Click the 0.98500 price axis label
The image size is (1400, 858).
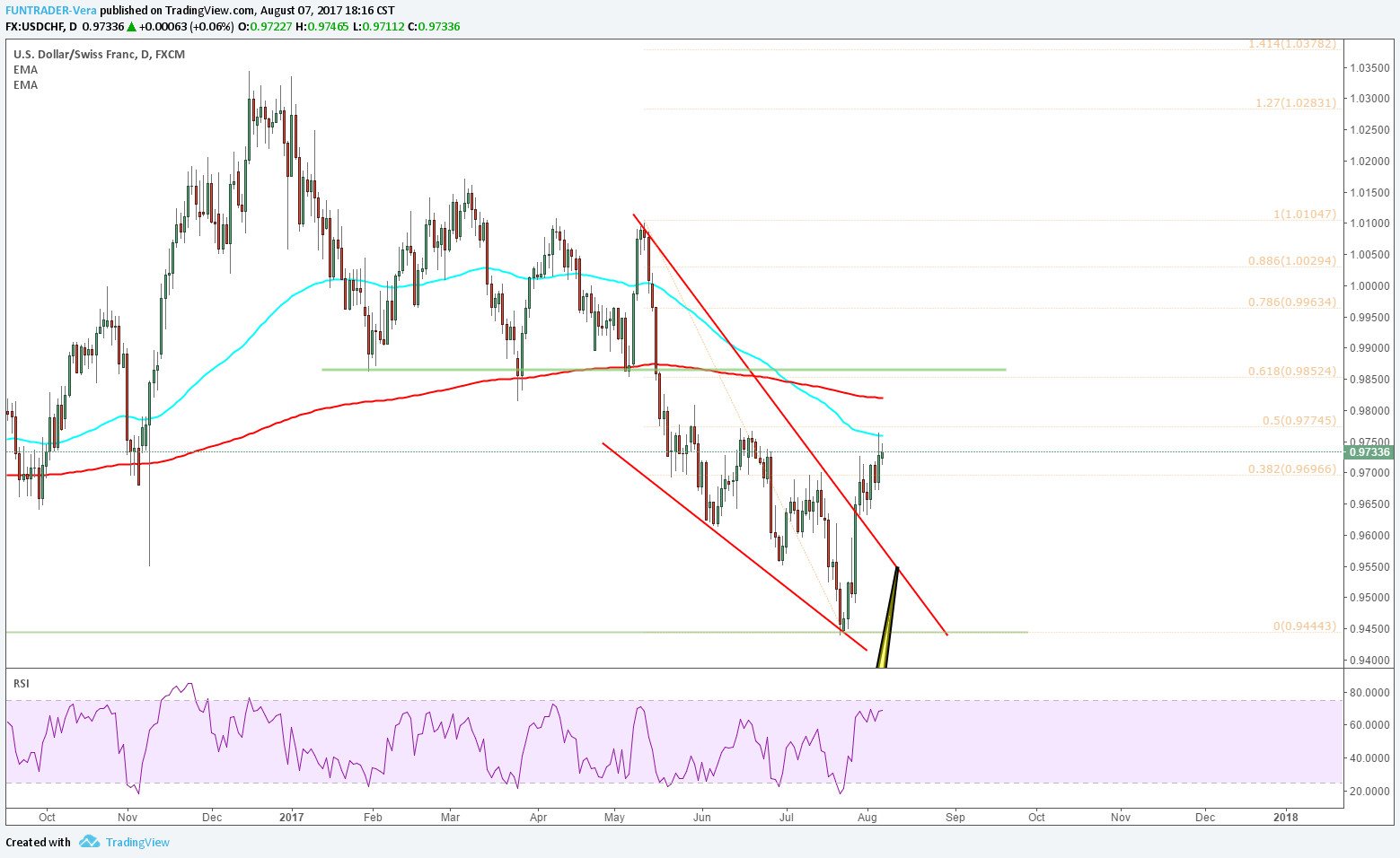pos(1369,380)
